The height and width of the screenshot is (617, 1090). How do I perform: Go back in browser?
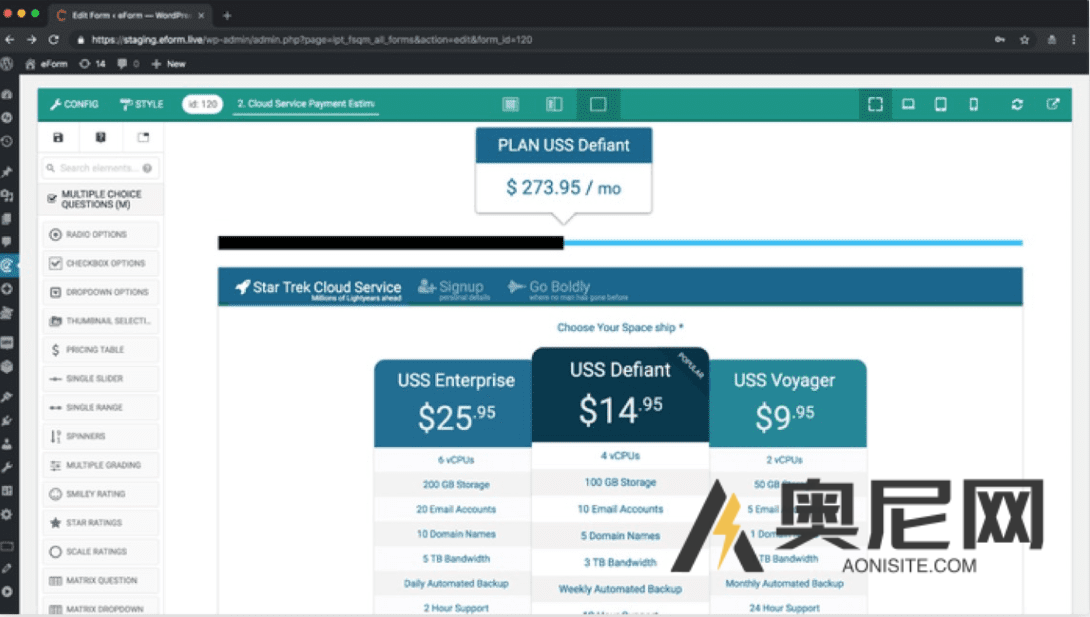10,40
